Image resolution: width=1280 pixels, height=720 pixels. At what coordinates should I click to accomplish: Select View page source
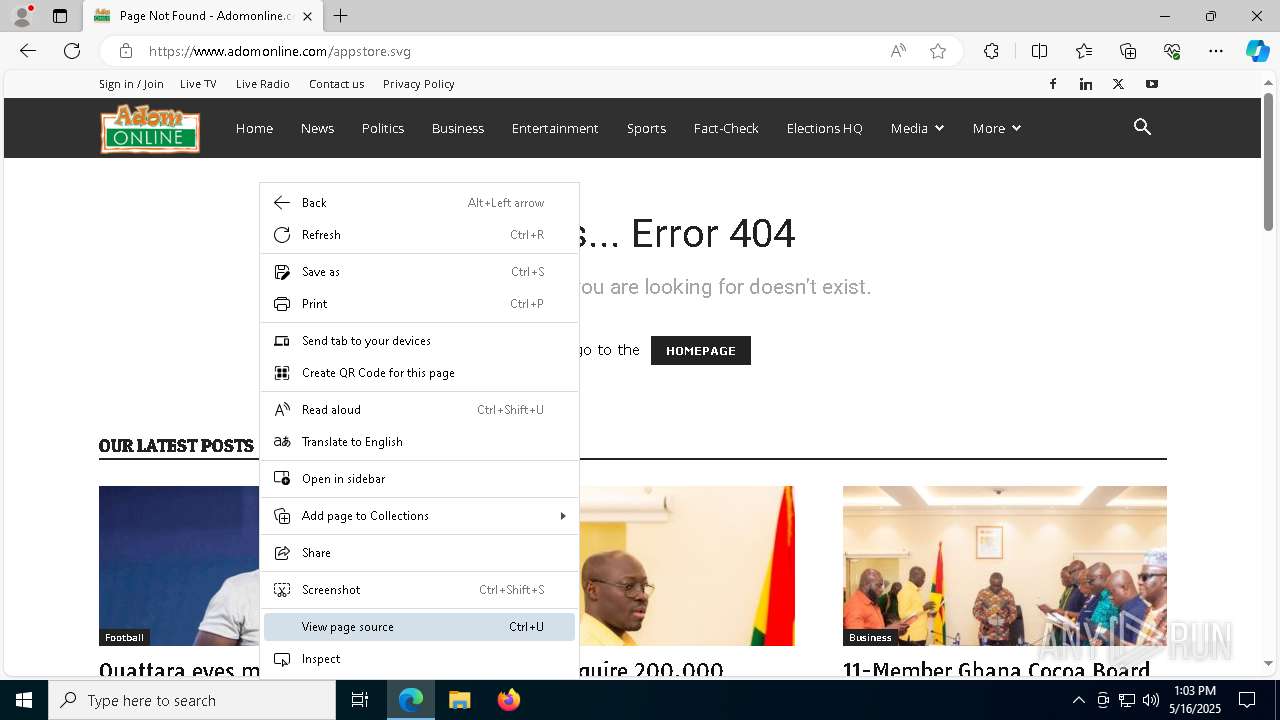pyautogui.click(x=419, y=627)
